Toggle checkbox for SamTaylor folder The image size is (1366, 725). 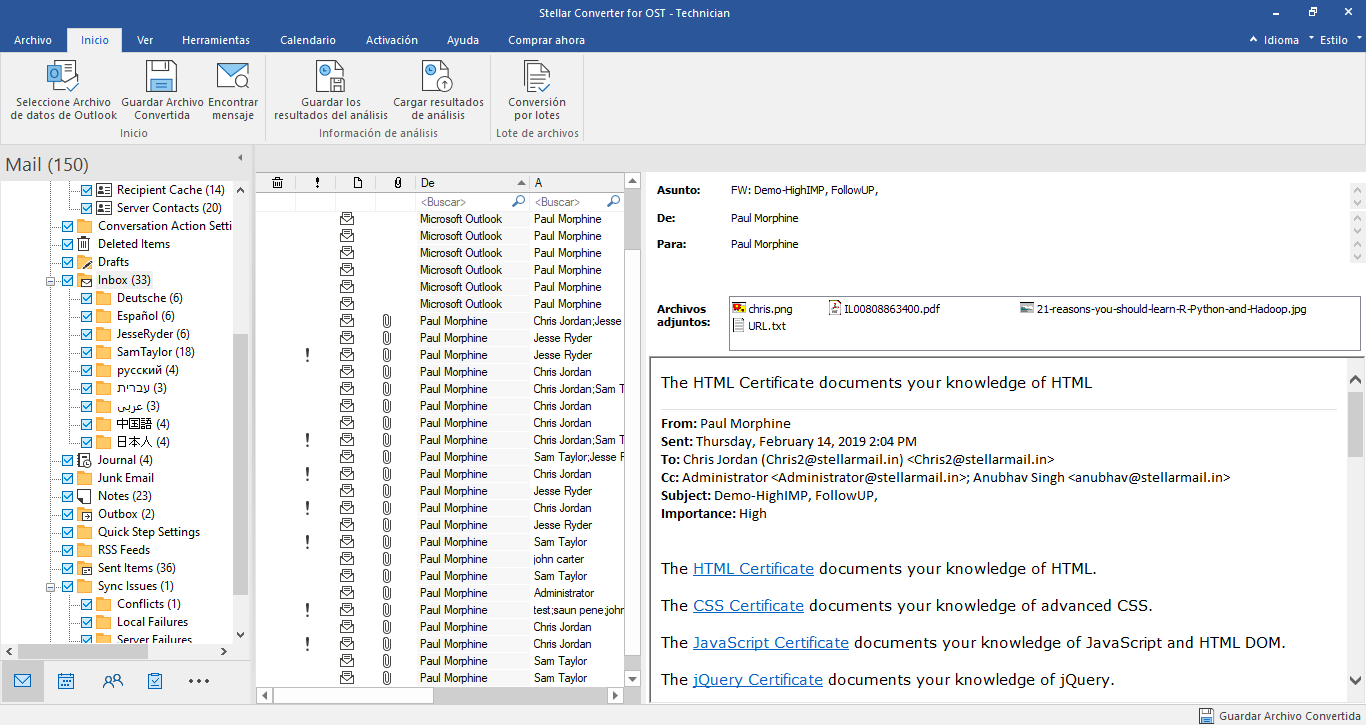coord(86,352)
